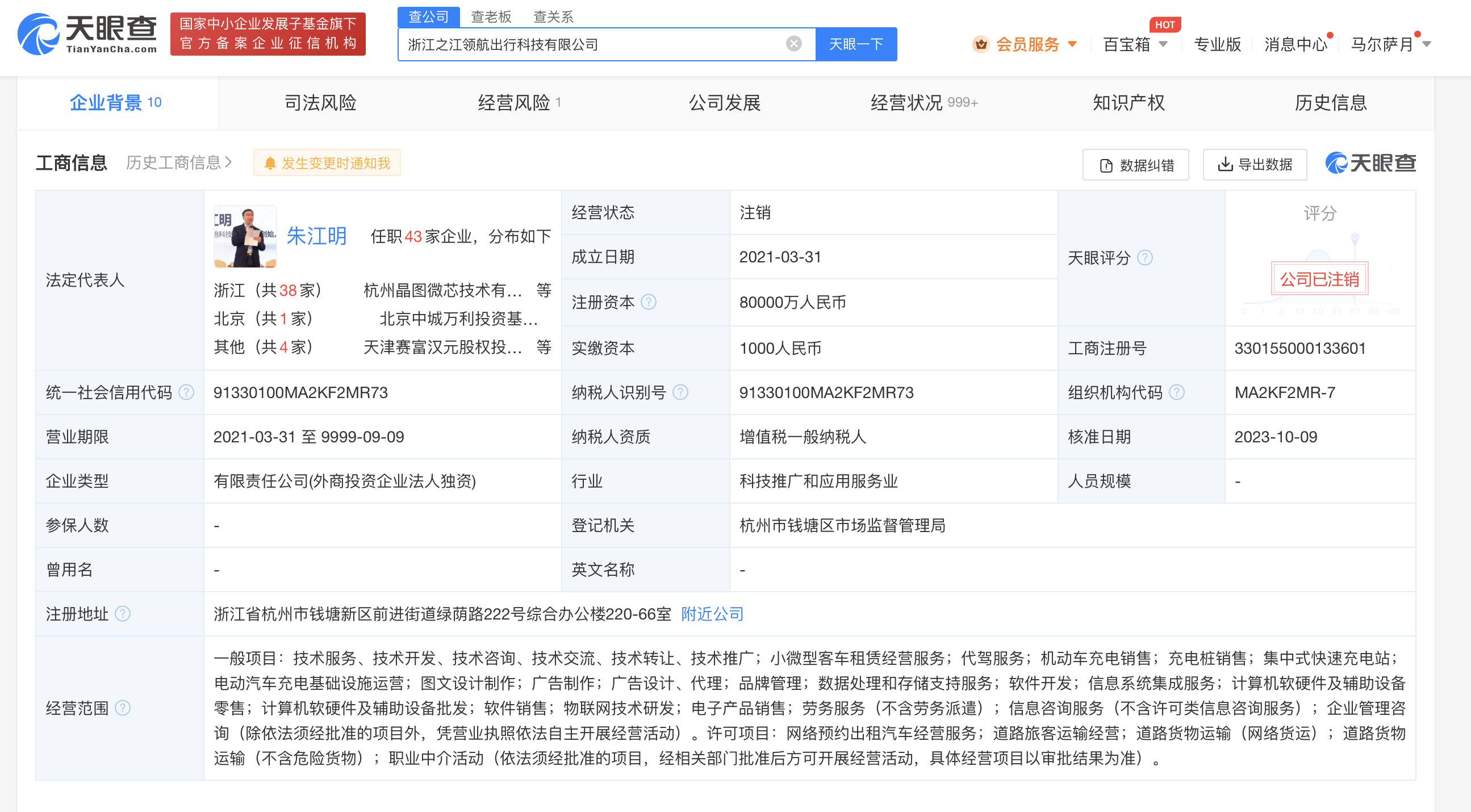
Task: Click the 杭州晶图微芯技术有... company link
Action: [x=442, y=290]
